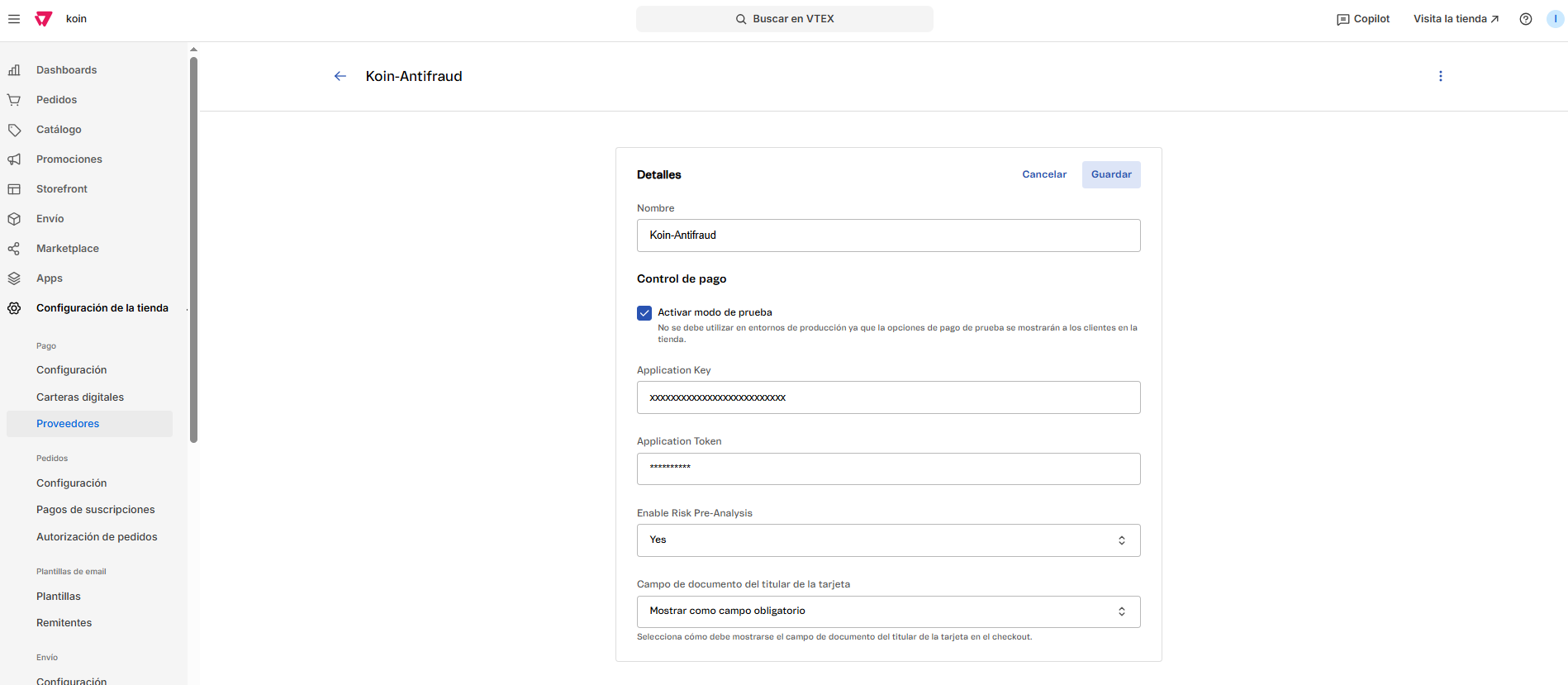Open Envío sidebar section
The height and width of the screenshot is (685, 1568).
pos(50,219)
